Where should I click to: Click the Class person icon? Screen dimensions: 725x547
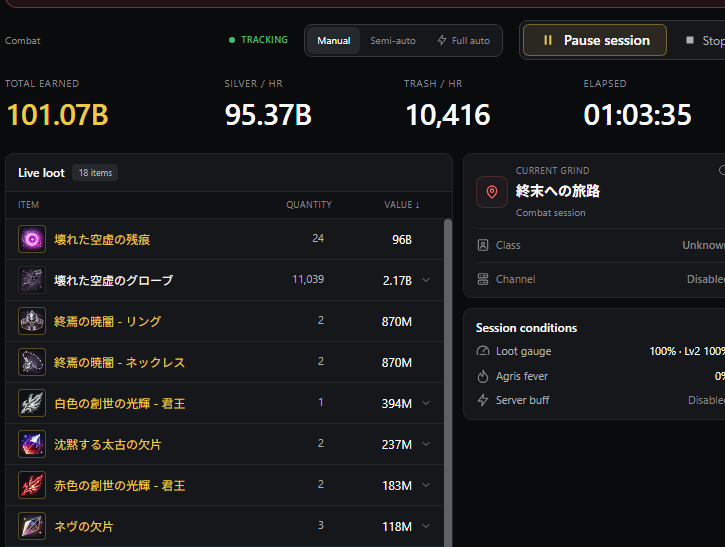coord(483,245)
